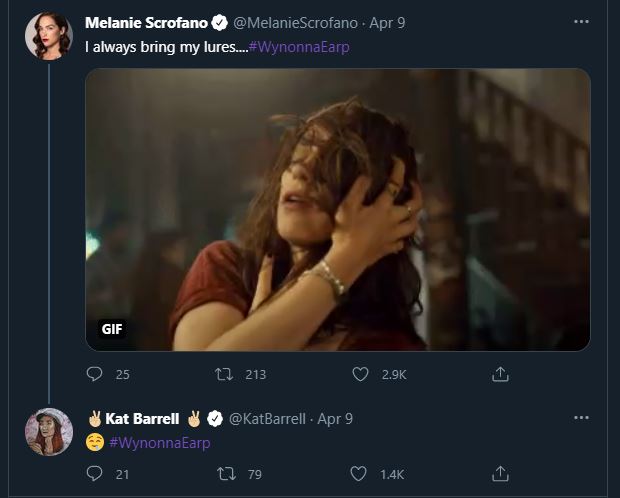Retweet Melanie Scrofano's tweet
Image resolution: width=620 pixels, height=498 pixels.
click(x=226, y=374)
